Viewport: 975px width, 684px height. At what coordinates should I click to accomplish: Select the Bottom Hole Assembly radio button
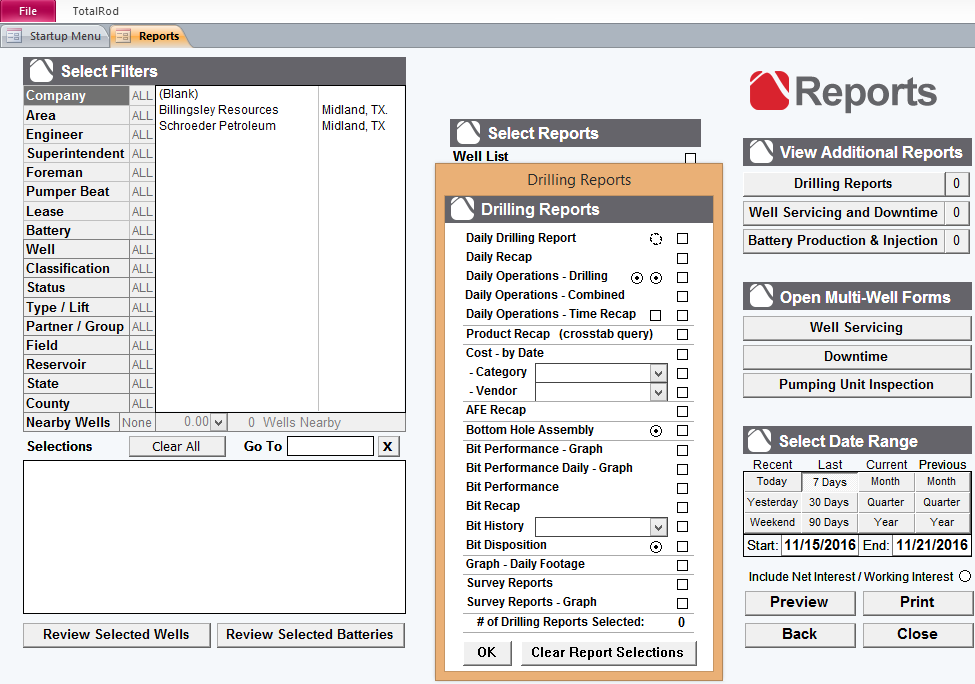click(656, 431)
